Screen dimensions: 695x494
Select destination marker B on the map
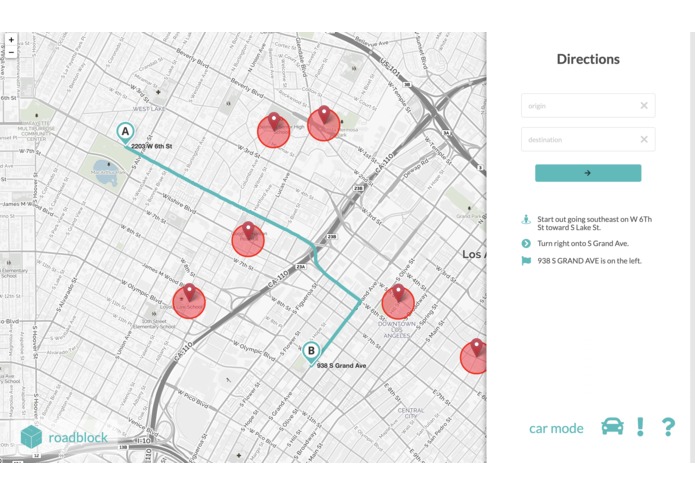(311, 353)
